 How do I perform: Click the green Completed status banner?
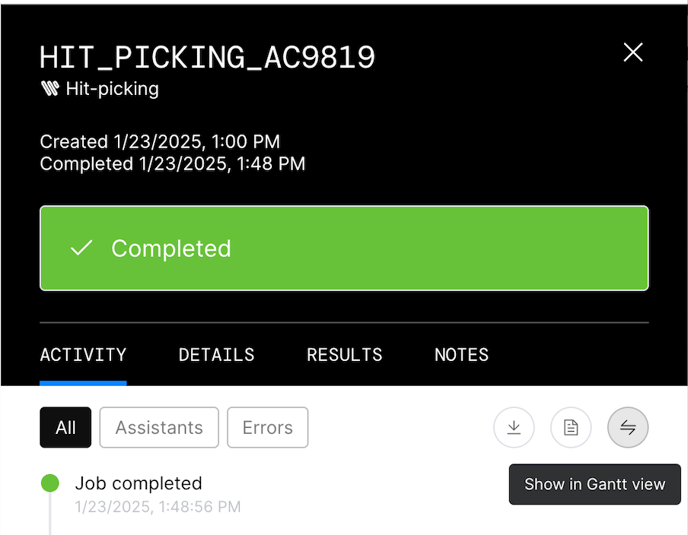(x=344, y=248)
